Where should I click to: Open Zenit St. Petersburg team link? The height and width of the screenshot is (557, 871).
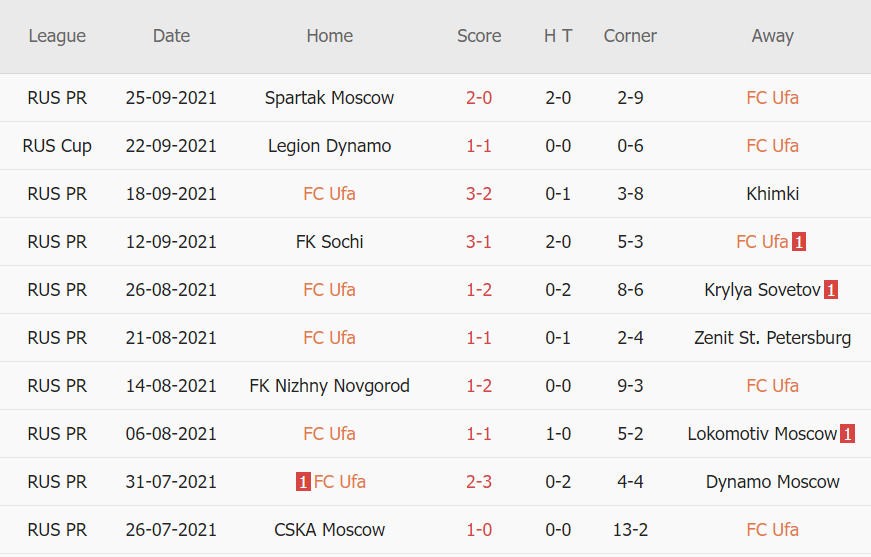click(772, 338)
